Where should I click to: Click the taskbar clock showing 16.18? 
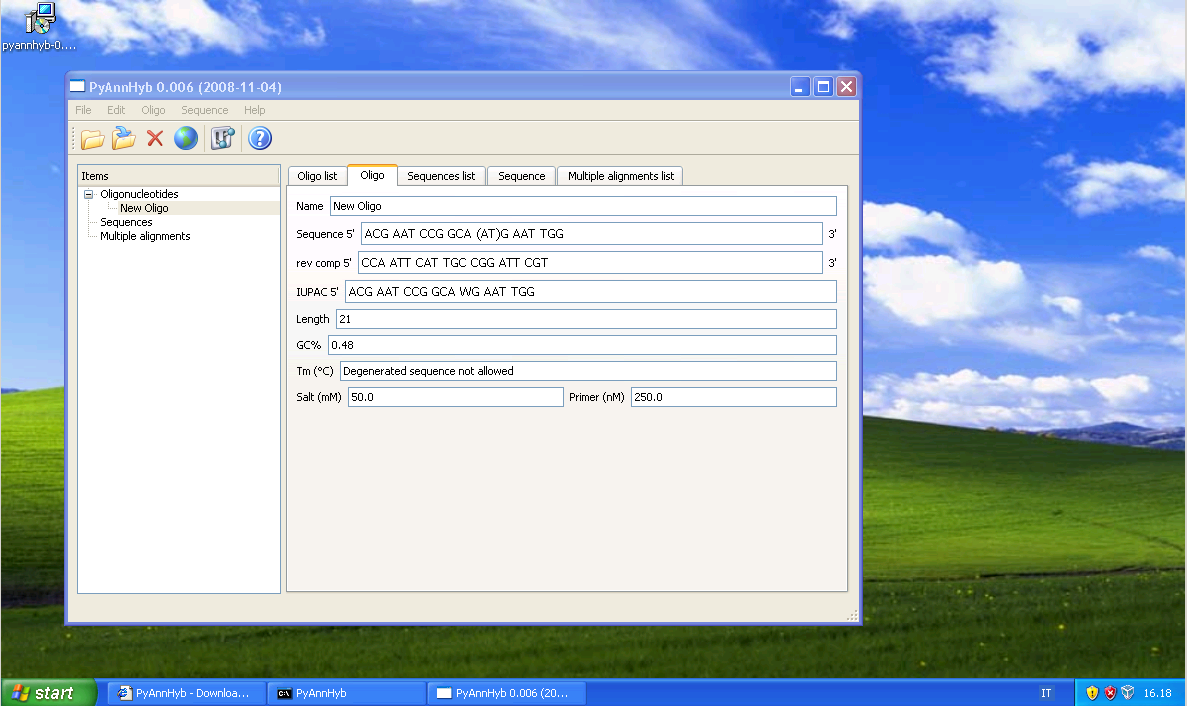click(1157, 693)
